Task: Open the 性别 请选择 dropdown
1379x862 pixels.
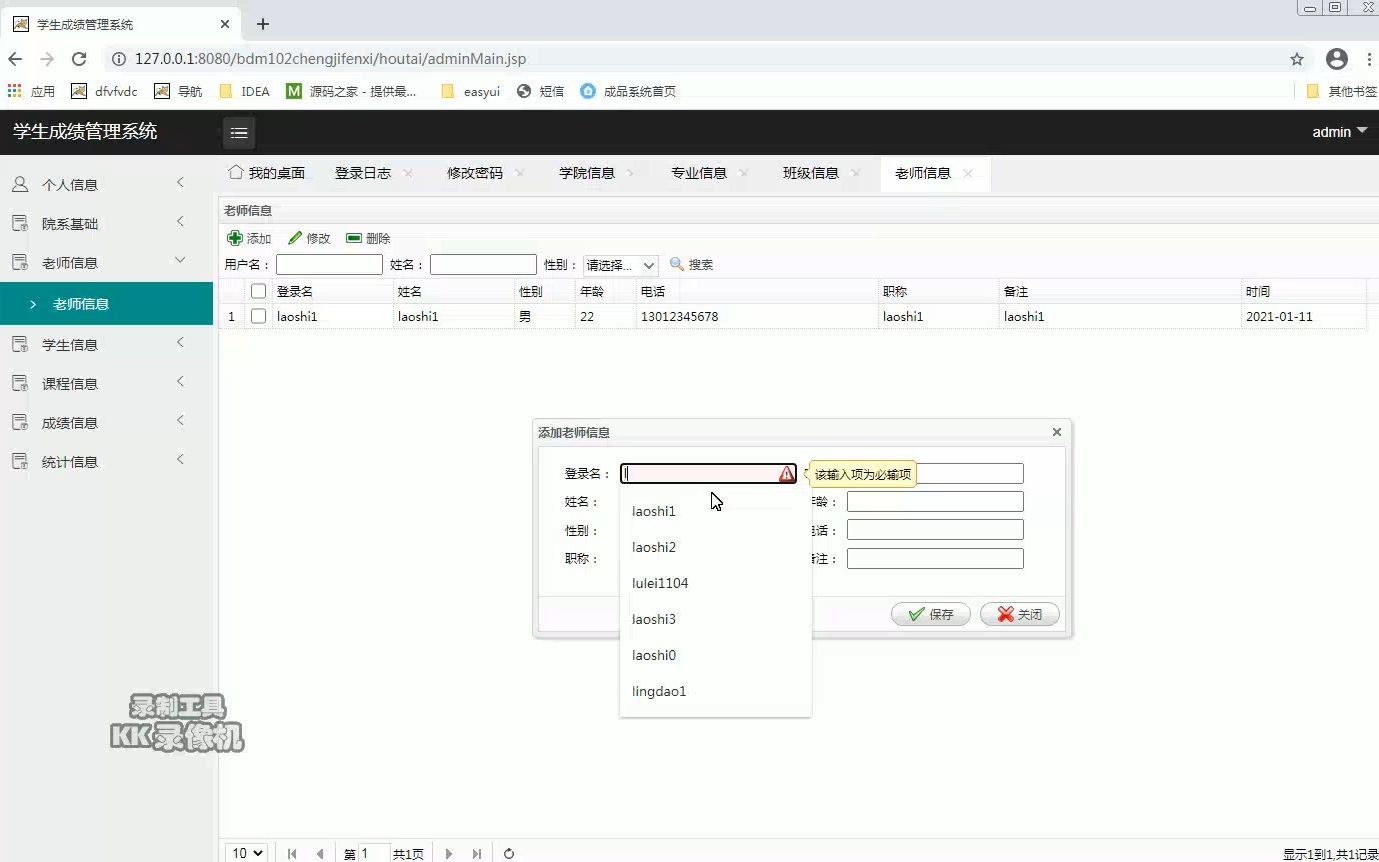Action: pyautogui.click(x=620, y=265)
